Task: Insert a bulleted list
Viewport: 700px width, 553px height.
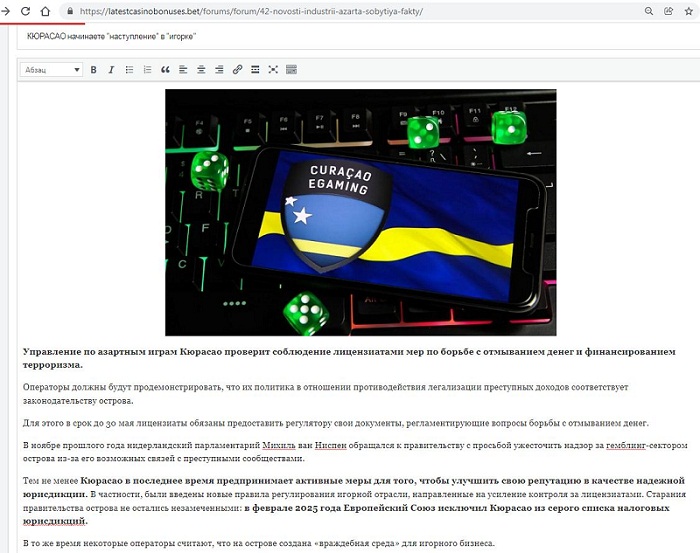Action: (x=129, y=70)
